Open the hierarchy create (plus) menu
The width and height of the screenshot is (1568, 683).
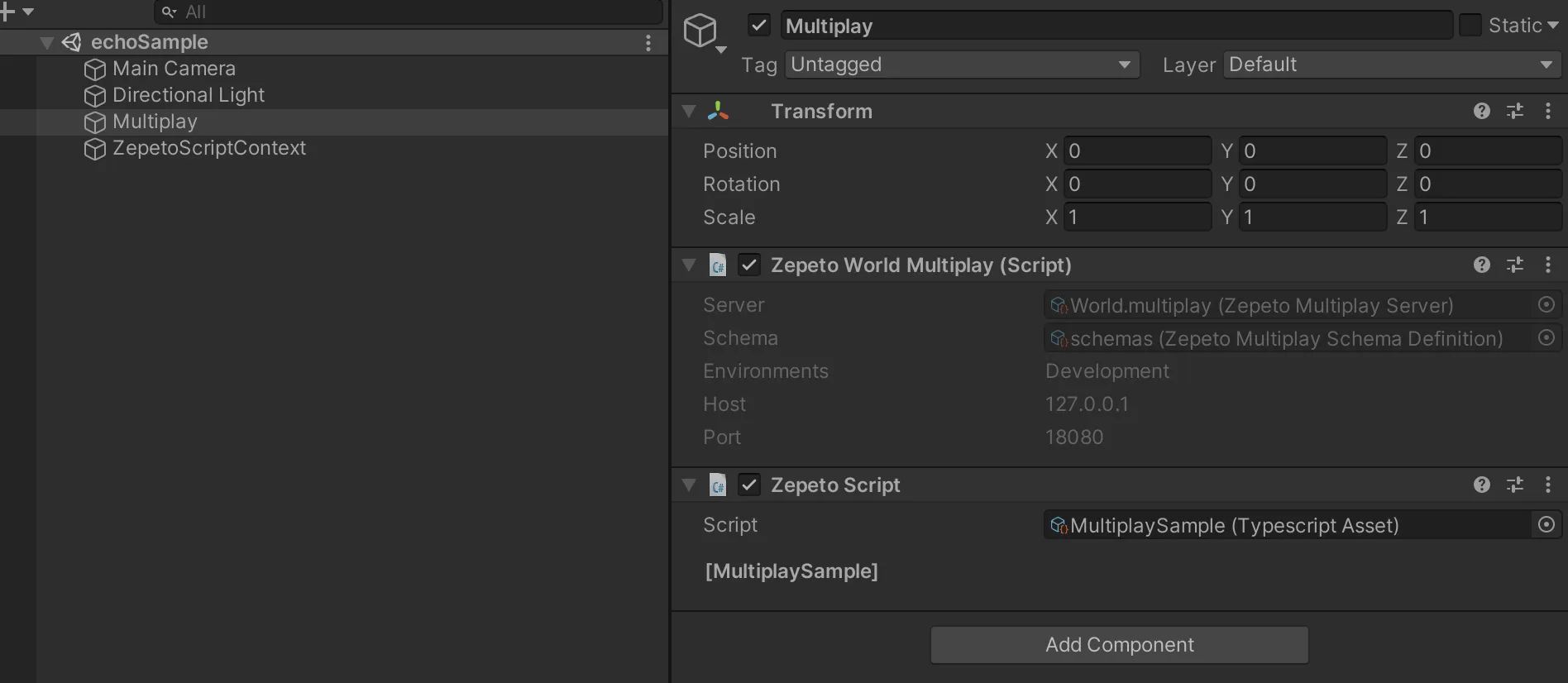17,12
